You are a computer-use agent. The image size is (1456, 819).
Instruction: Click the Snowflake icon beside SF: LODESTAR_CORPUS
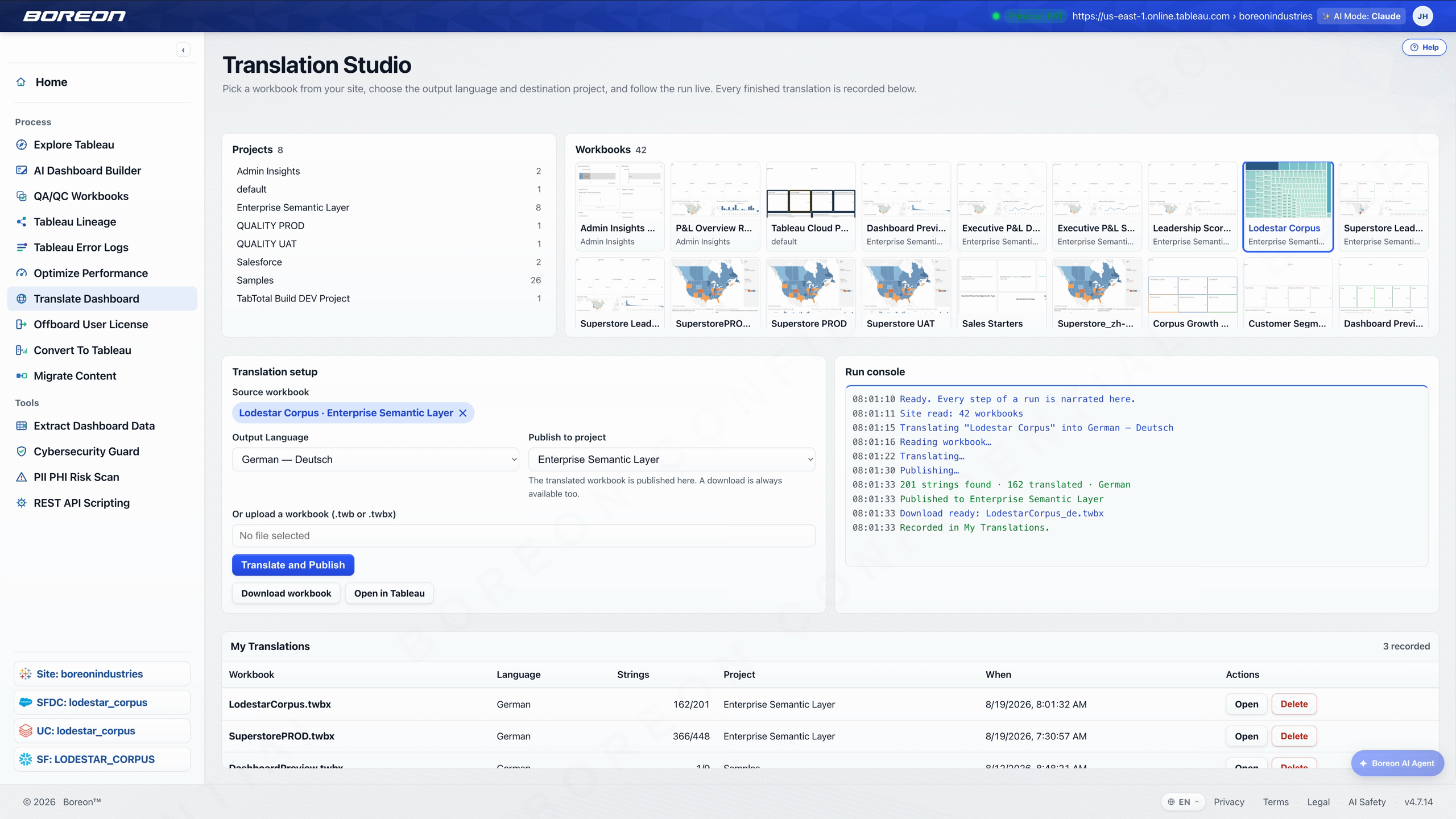(26, 759)
